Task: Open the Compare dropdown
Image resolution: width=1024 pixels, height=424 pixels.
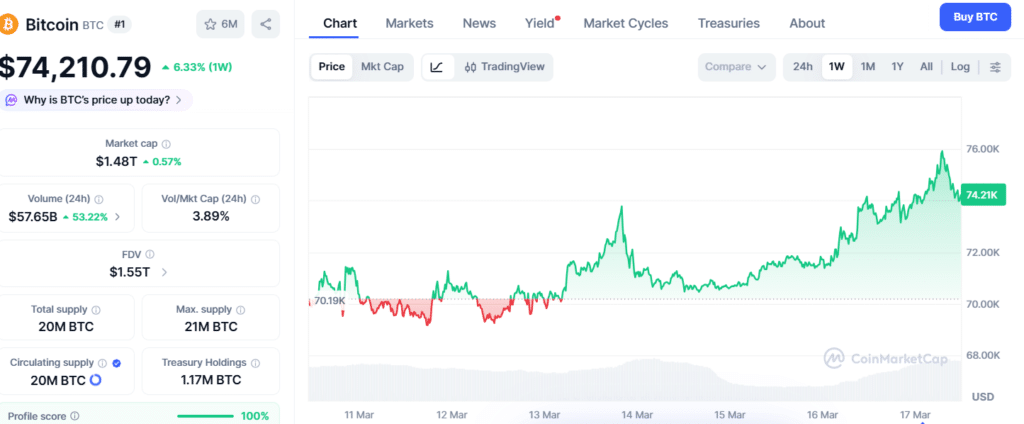Action: coord(736,67)
